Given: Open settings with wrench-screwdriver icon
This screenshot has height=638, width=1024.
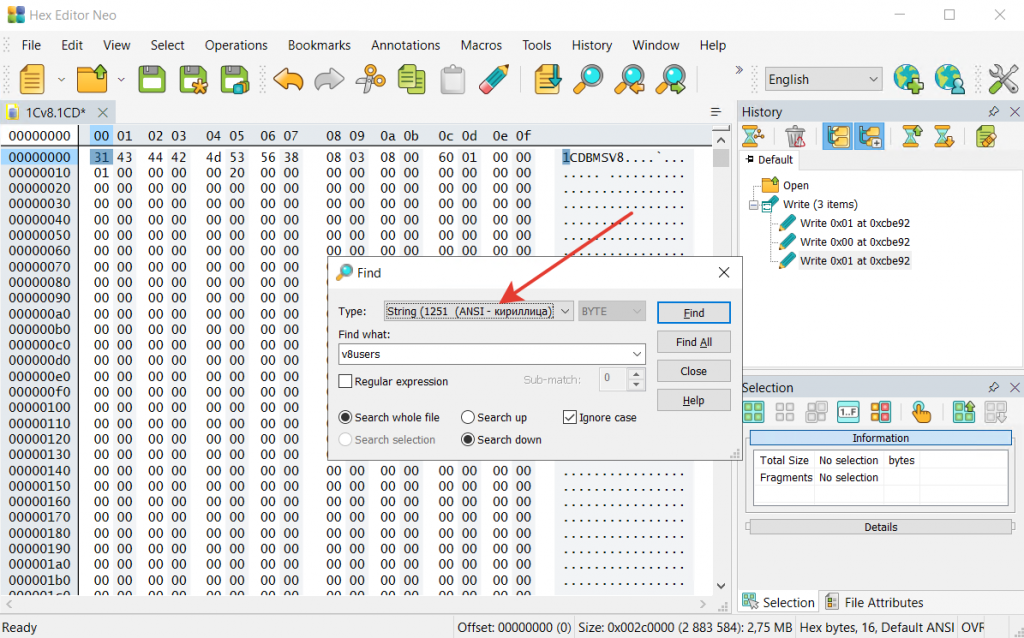Looking at the screenshot, I should 1003,80.
